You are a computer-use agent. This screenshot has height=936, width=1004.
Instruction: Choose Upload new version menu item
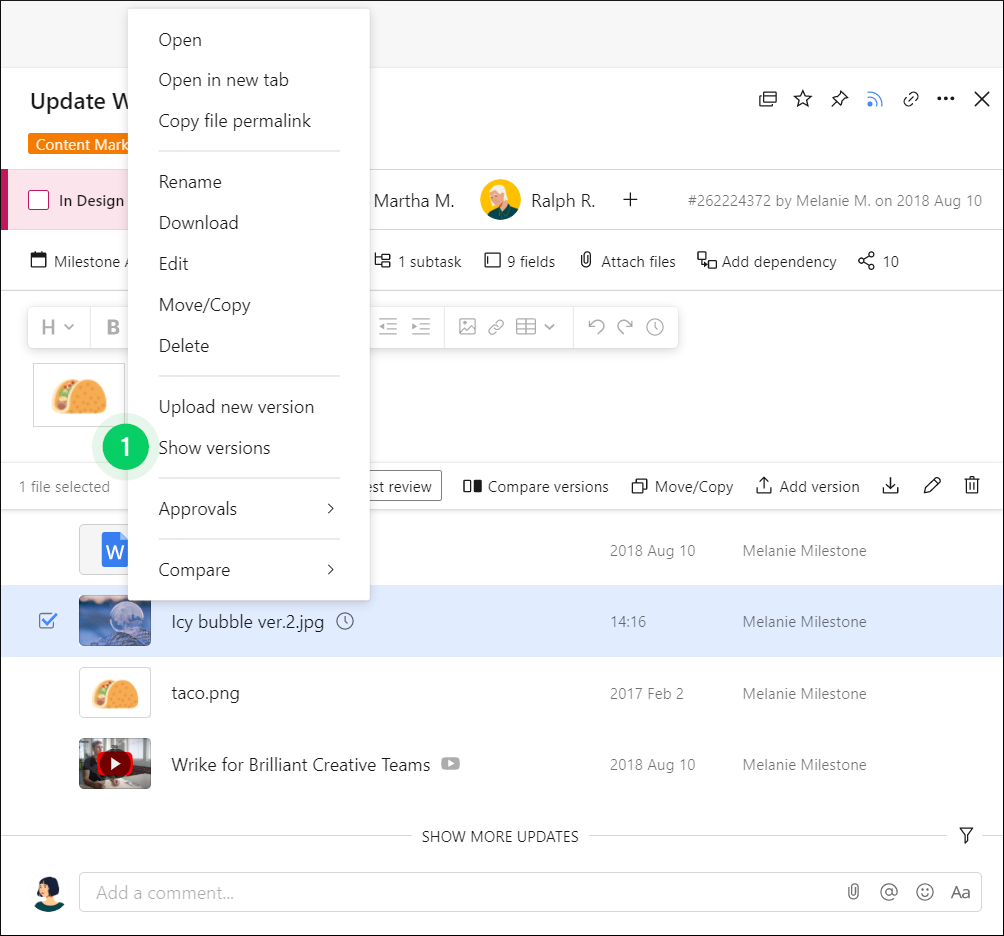pos(236,407)
